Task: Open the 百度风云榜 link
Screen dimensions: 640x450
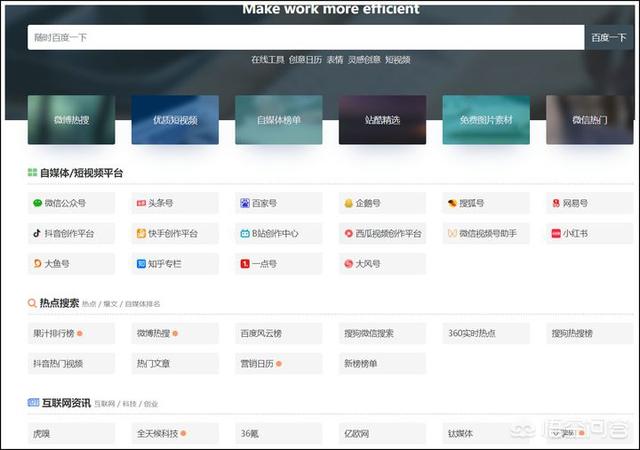Action: pyautogui.click(x=279, y=333)
